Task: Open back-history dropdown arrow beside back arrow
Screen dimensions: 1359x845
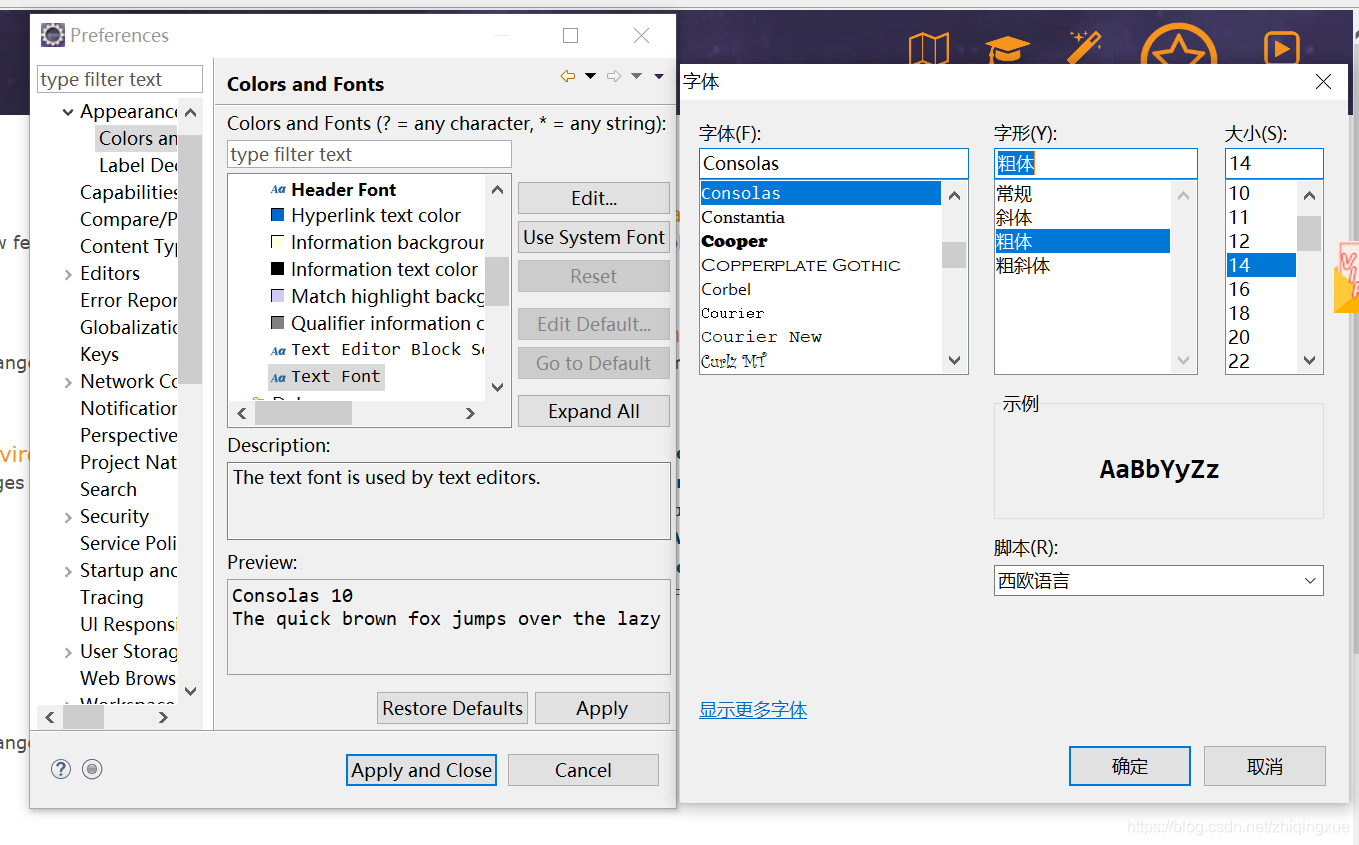Action: coord(590,76)
